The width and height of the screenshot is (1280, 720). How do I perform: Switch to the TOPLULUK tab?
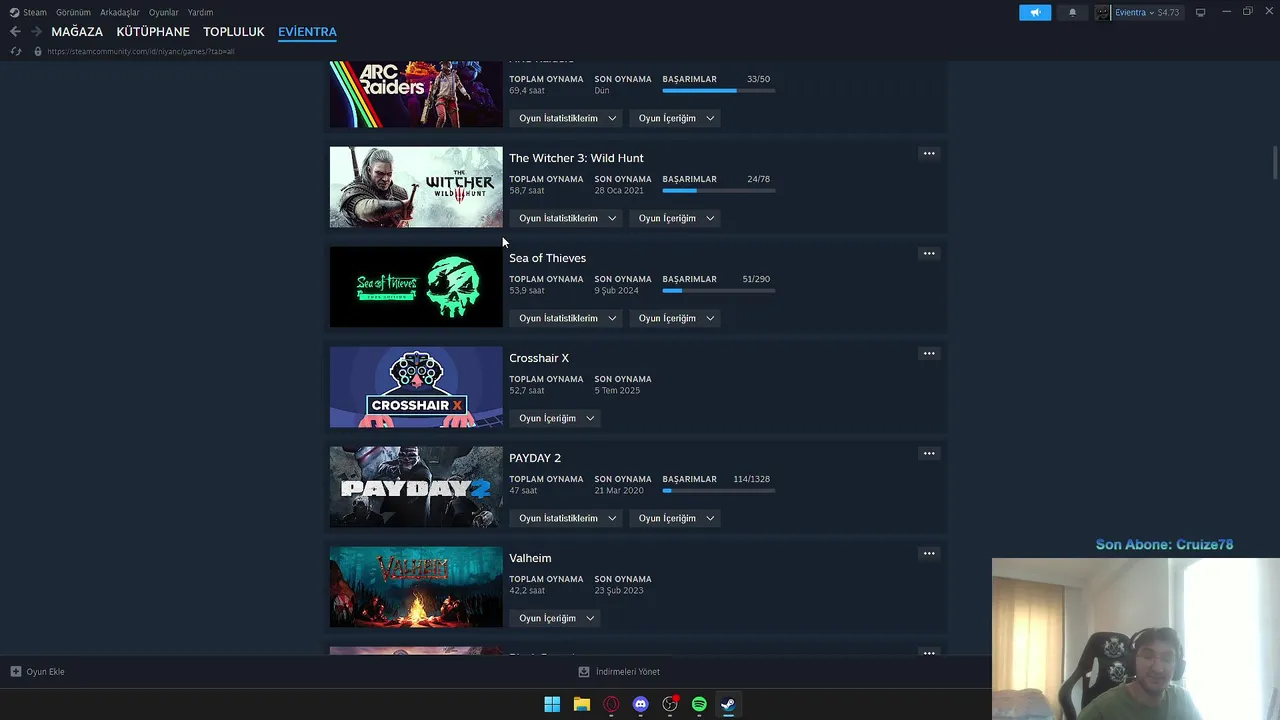tap(234, 32)
